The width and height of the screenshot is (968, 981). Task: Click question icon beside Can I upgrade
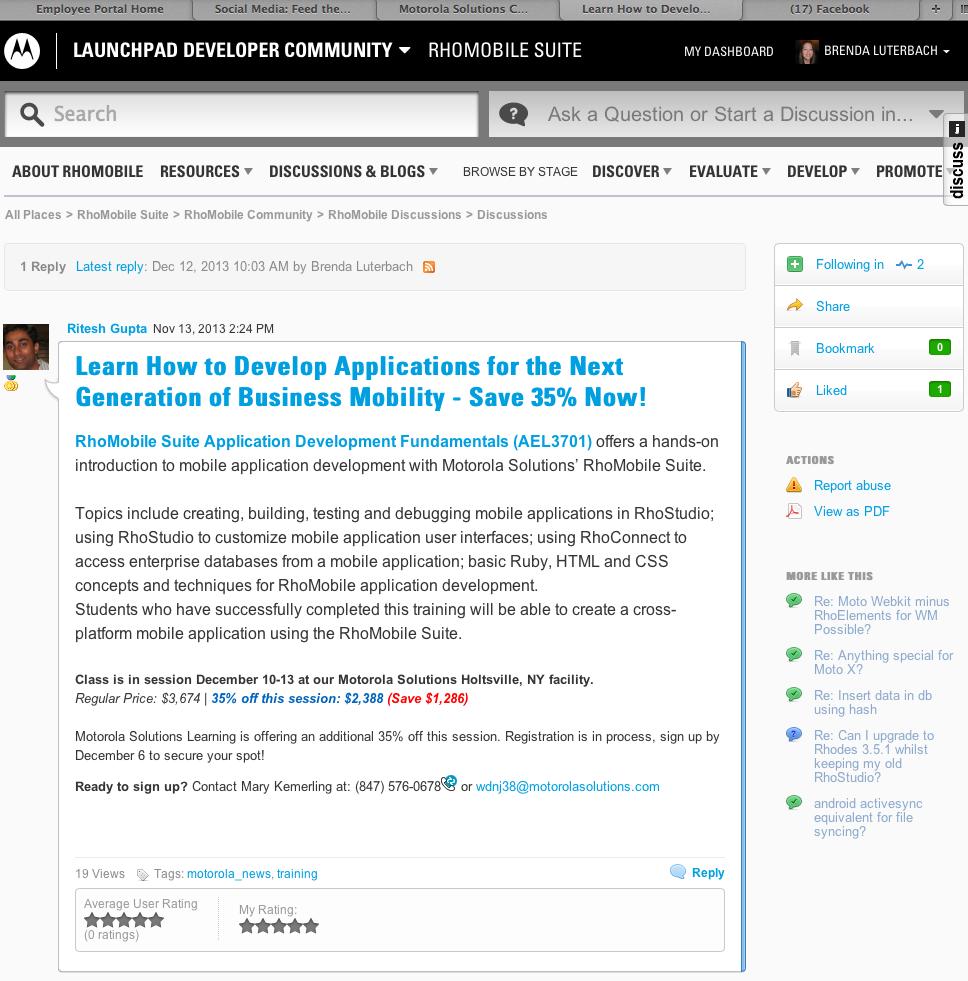[793, 734]
